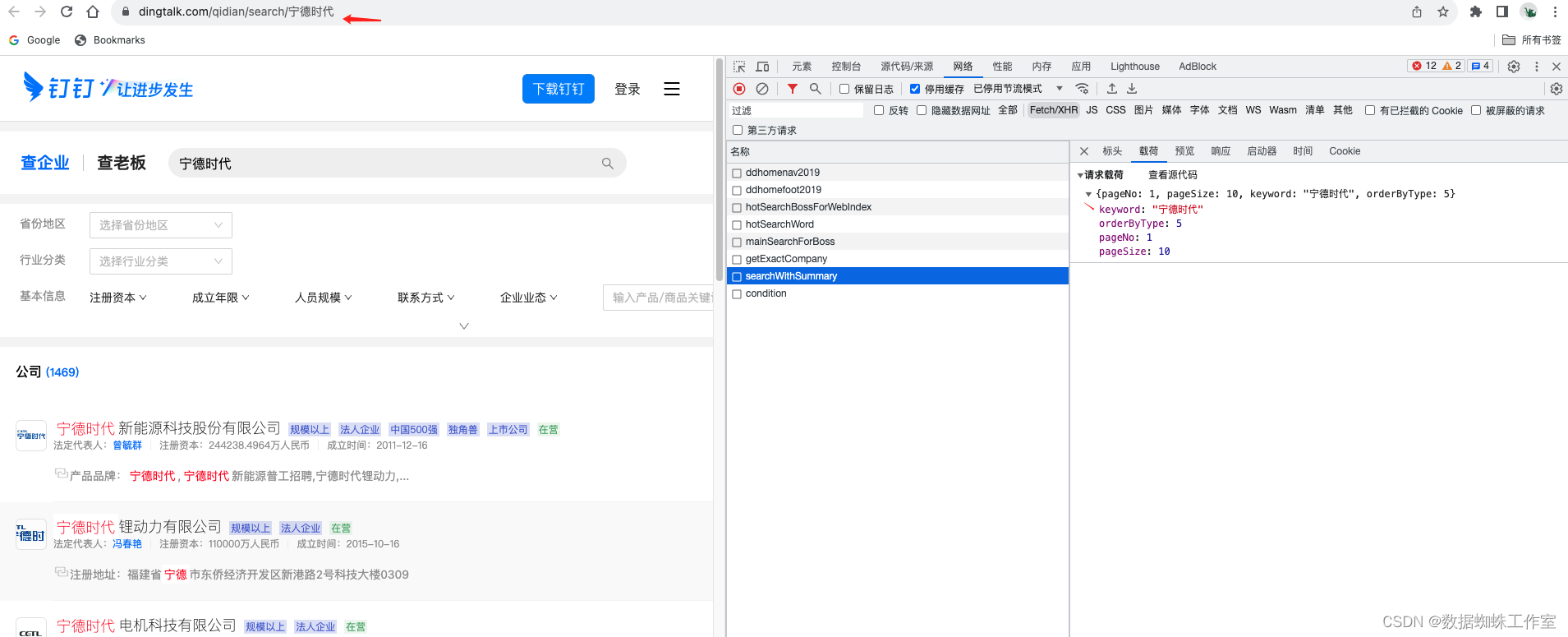The width and height of the screenshot is (1568, 637).
Task: Click the network 过滤 filter field
Action: (795, 110)
